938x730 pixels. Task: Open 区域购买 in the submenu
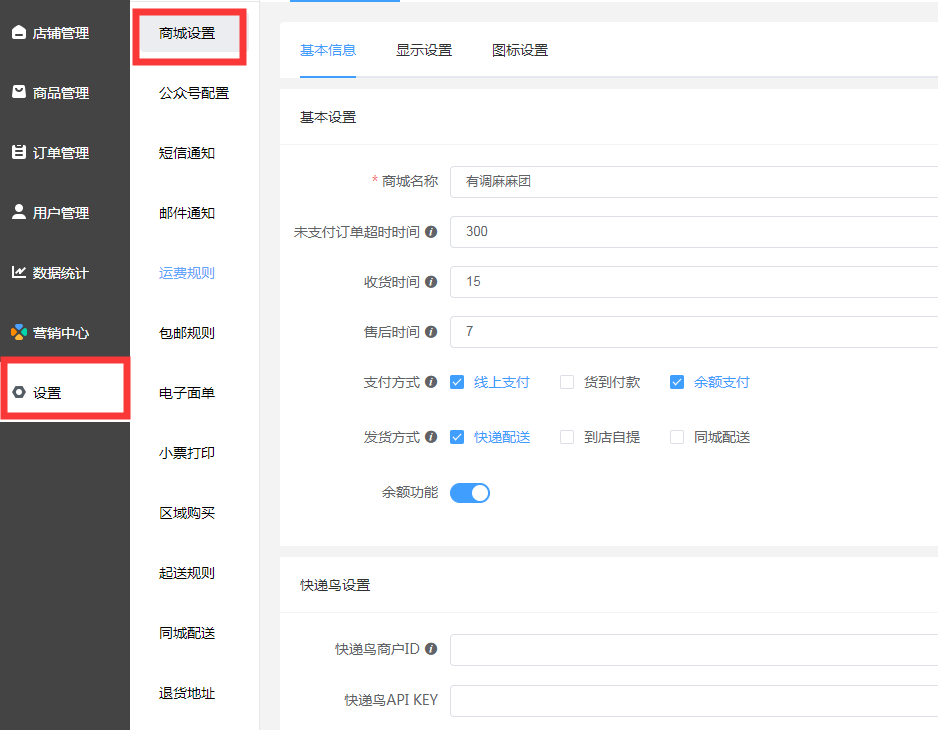[187, 513]
